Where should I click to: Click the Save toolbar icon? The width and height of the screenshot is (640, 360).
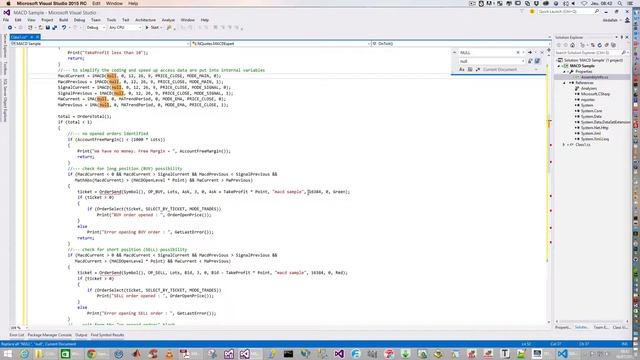pyautogui.click(x=48, y=27)
